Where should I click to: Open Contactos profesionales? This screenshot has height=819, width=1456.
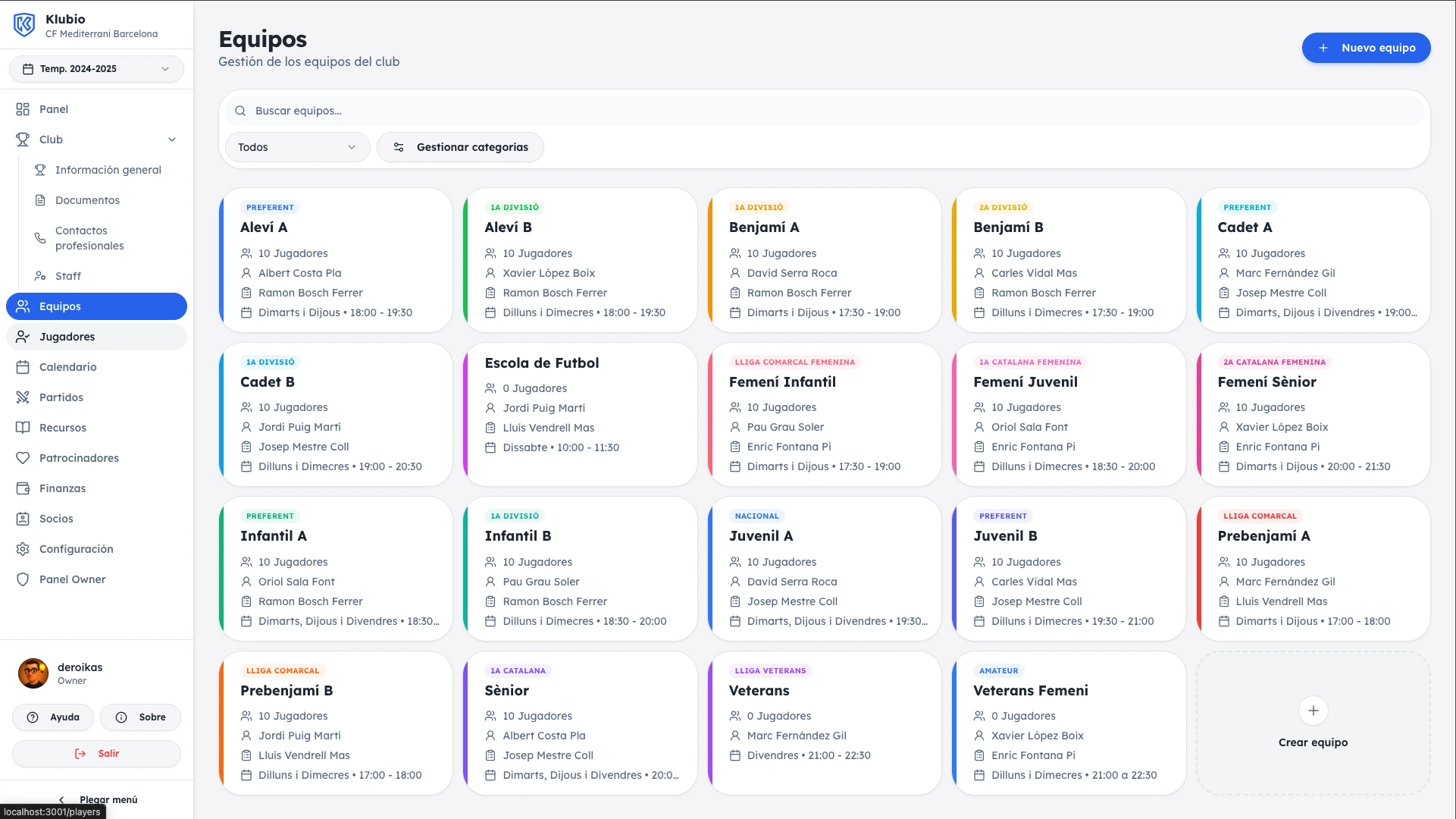(x=89, y=238)
